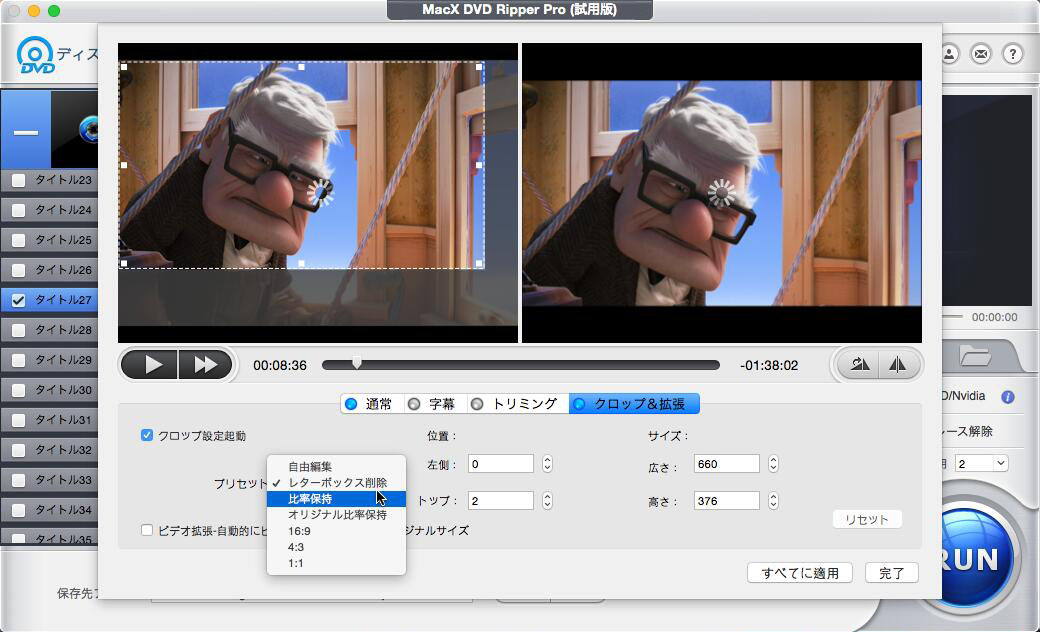The height and width of the screenshot is (632, 1040).
Task: Click the トップ position input field
Action: pos(501,501)
